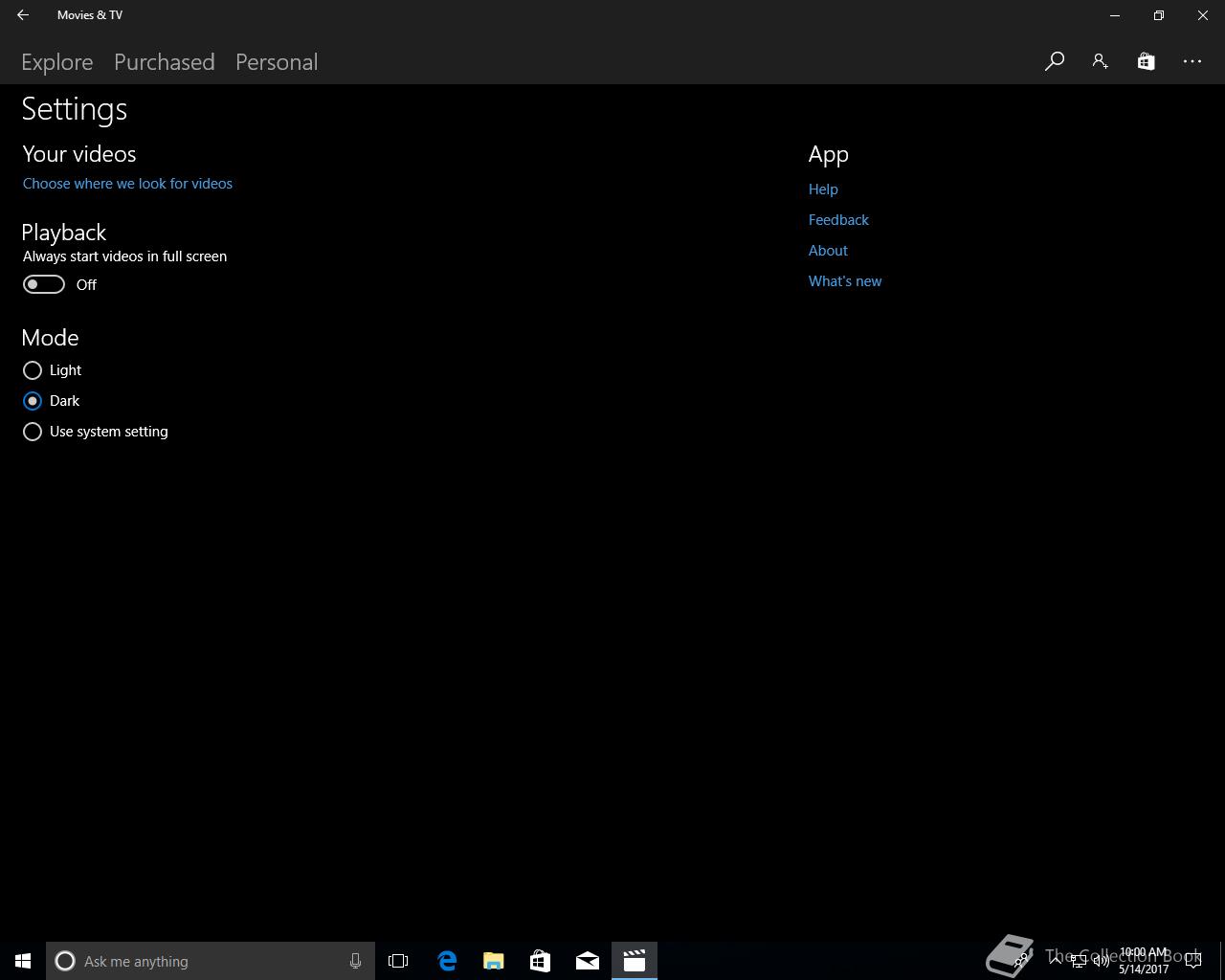Open the What's new link

click(845, 281)
